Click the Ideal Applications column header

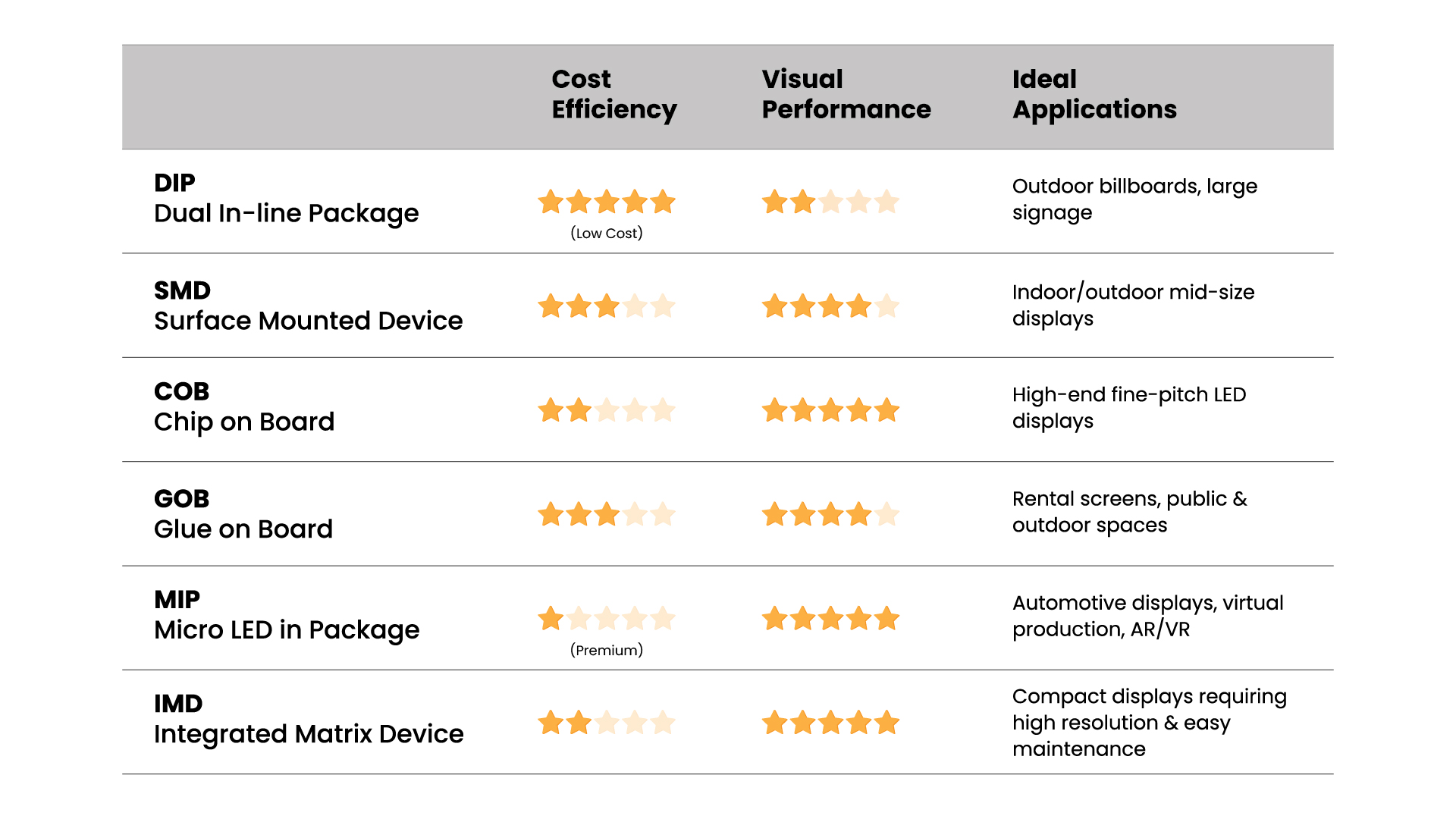1094,94
